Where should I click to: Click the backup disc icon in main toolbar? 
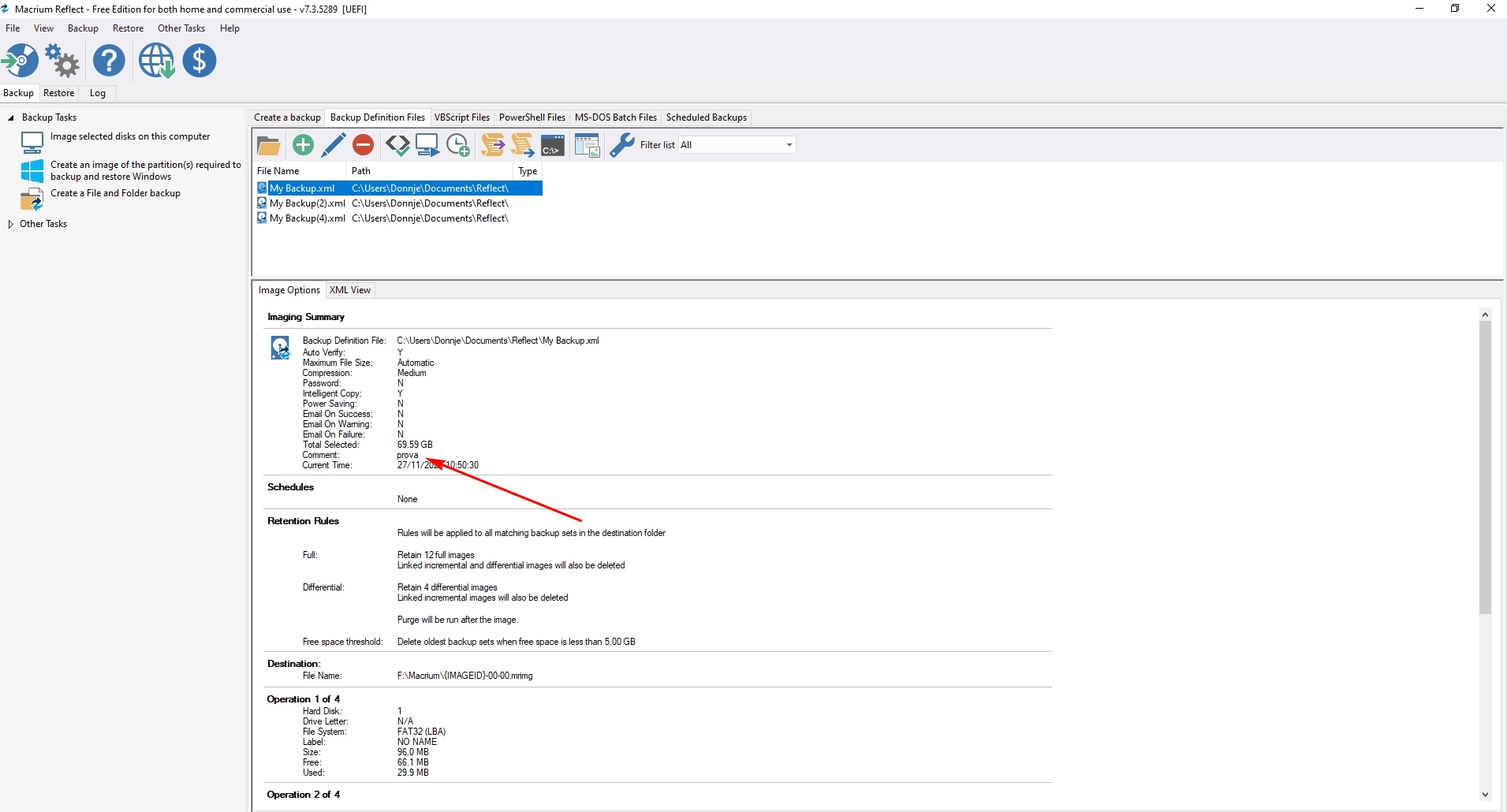[x=20, y=61]
